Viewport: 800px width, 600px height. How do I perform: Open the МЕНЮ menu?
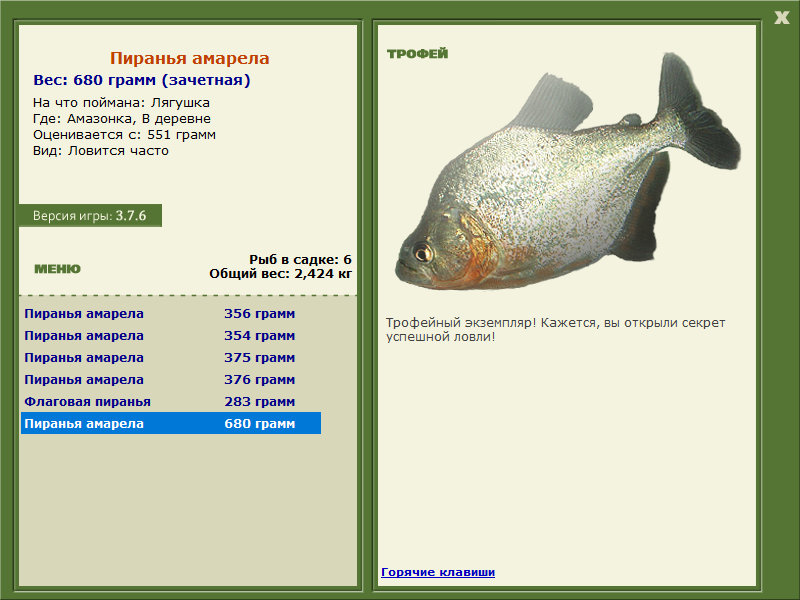(58, 269)
